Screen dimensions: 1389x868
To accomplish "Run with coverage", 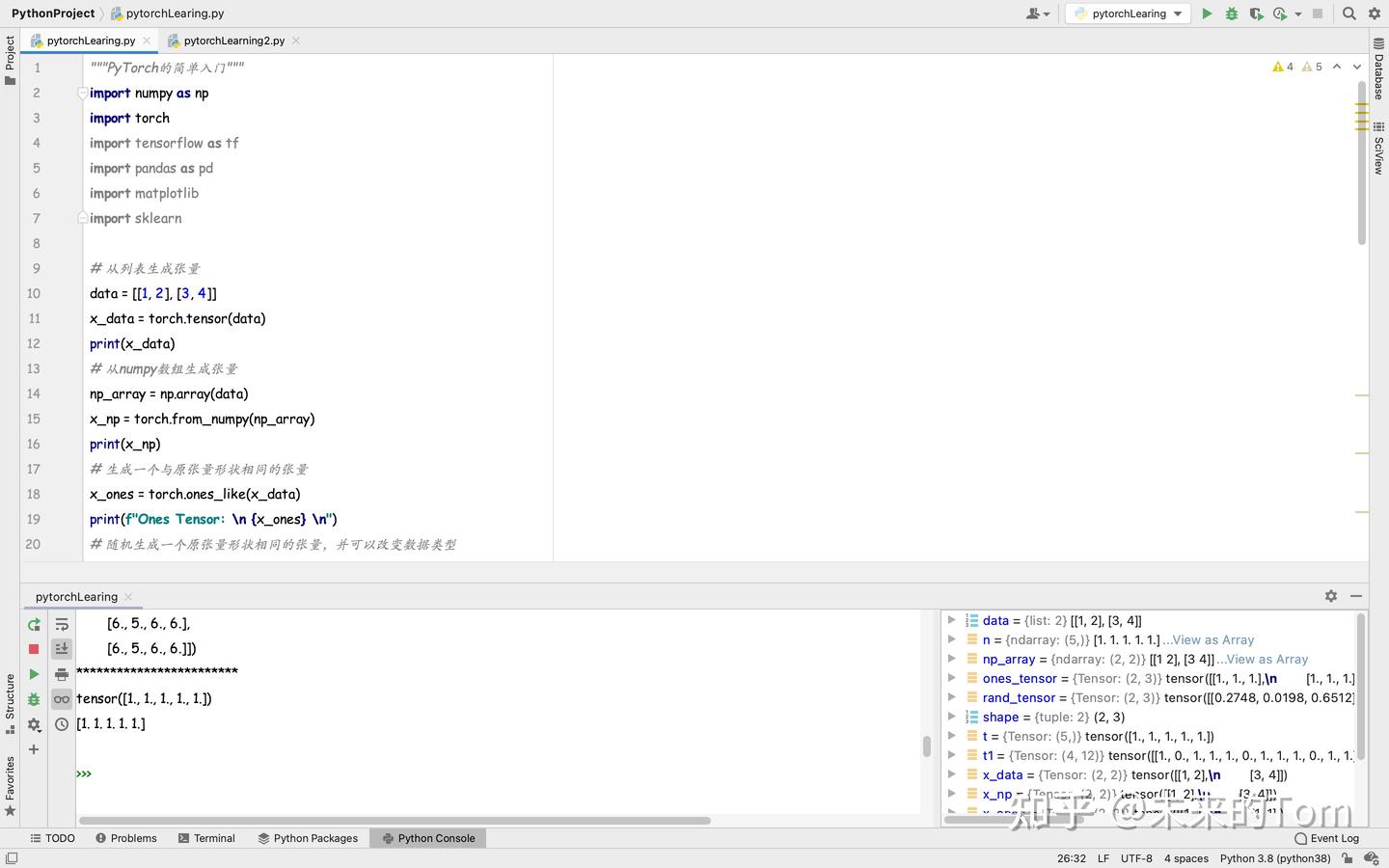I will tap(1255, 14).
